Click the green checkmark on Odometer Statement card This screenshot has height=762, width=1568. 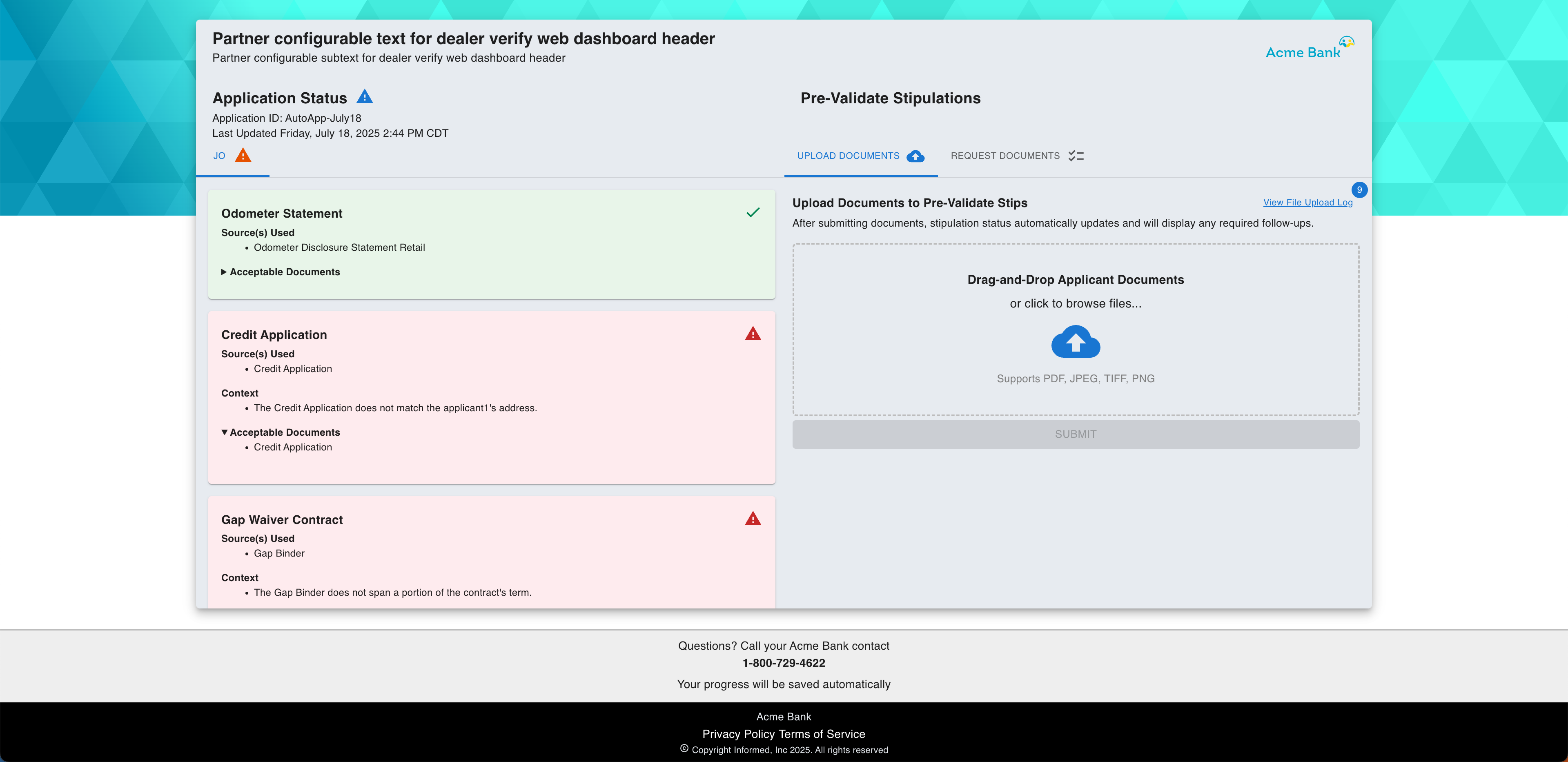753,212
